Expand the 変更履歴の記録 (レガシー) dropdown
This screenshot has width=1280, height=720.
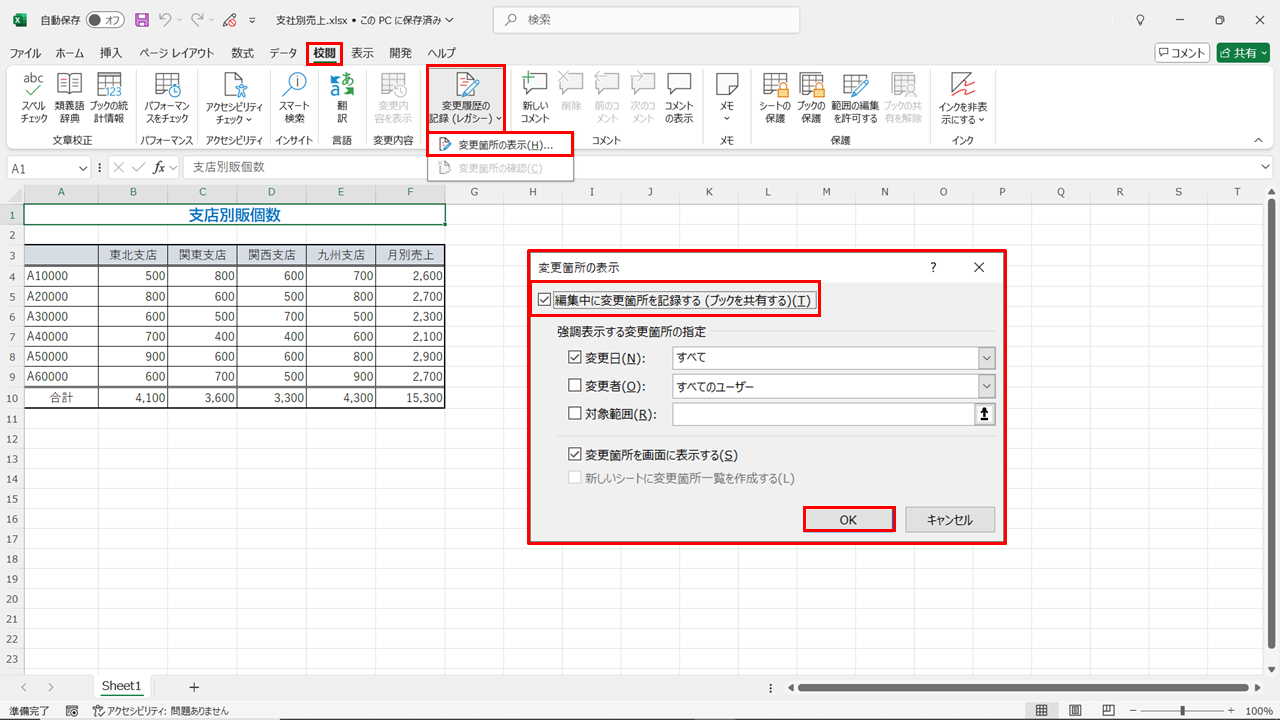466,98
